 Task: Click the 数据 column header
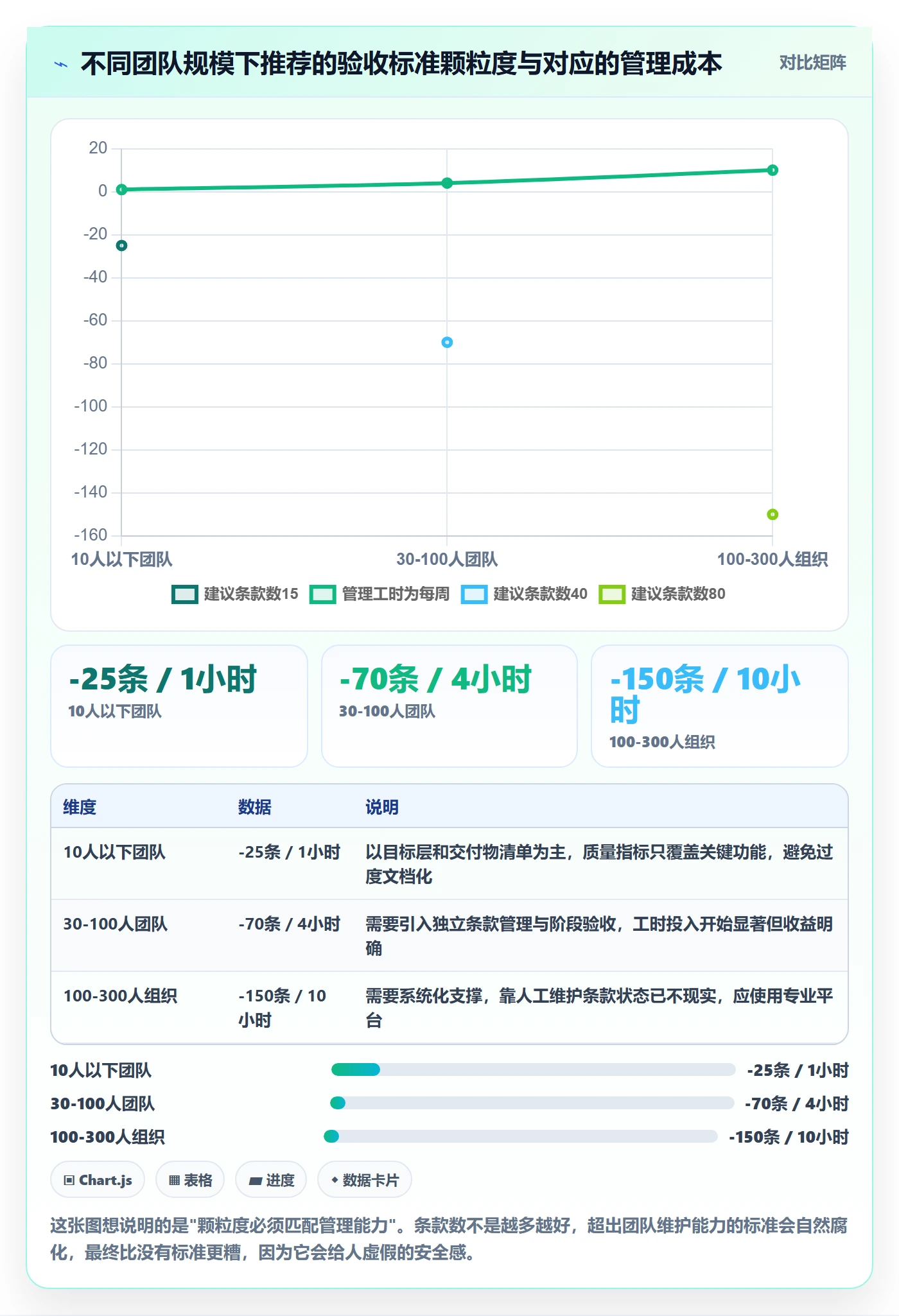[255, 807]
